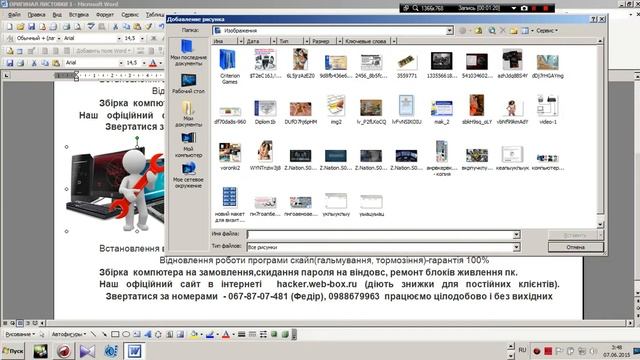Expand the Имя файла dropdown arrow

[516, 235]
